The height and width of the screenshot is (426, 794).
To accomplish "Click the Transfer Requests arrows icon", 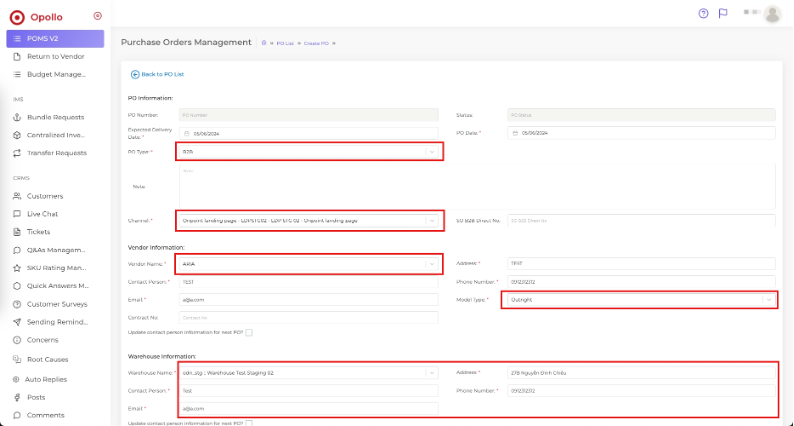I will [17, 153].
